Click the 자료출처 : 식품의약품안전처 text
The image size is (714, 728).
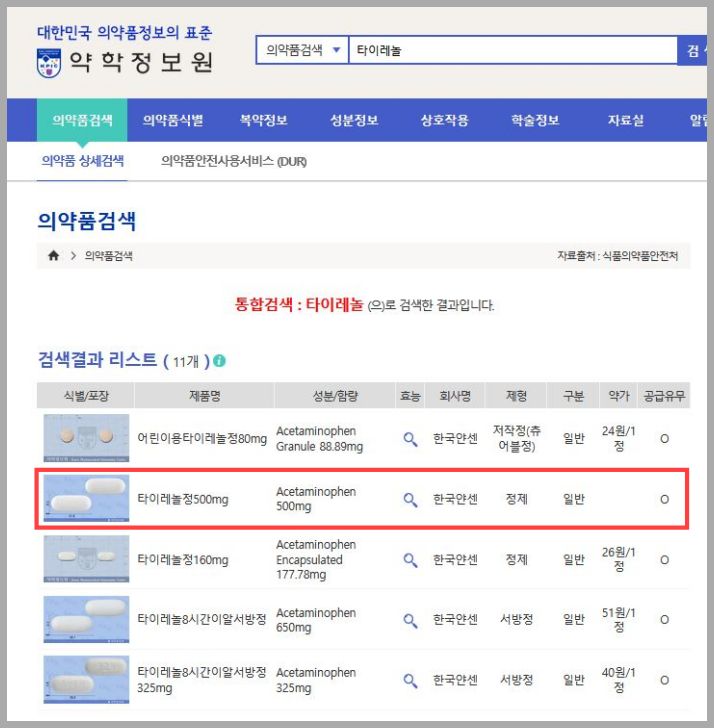pos(617,256)
